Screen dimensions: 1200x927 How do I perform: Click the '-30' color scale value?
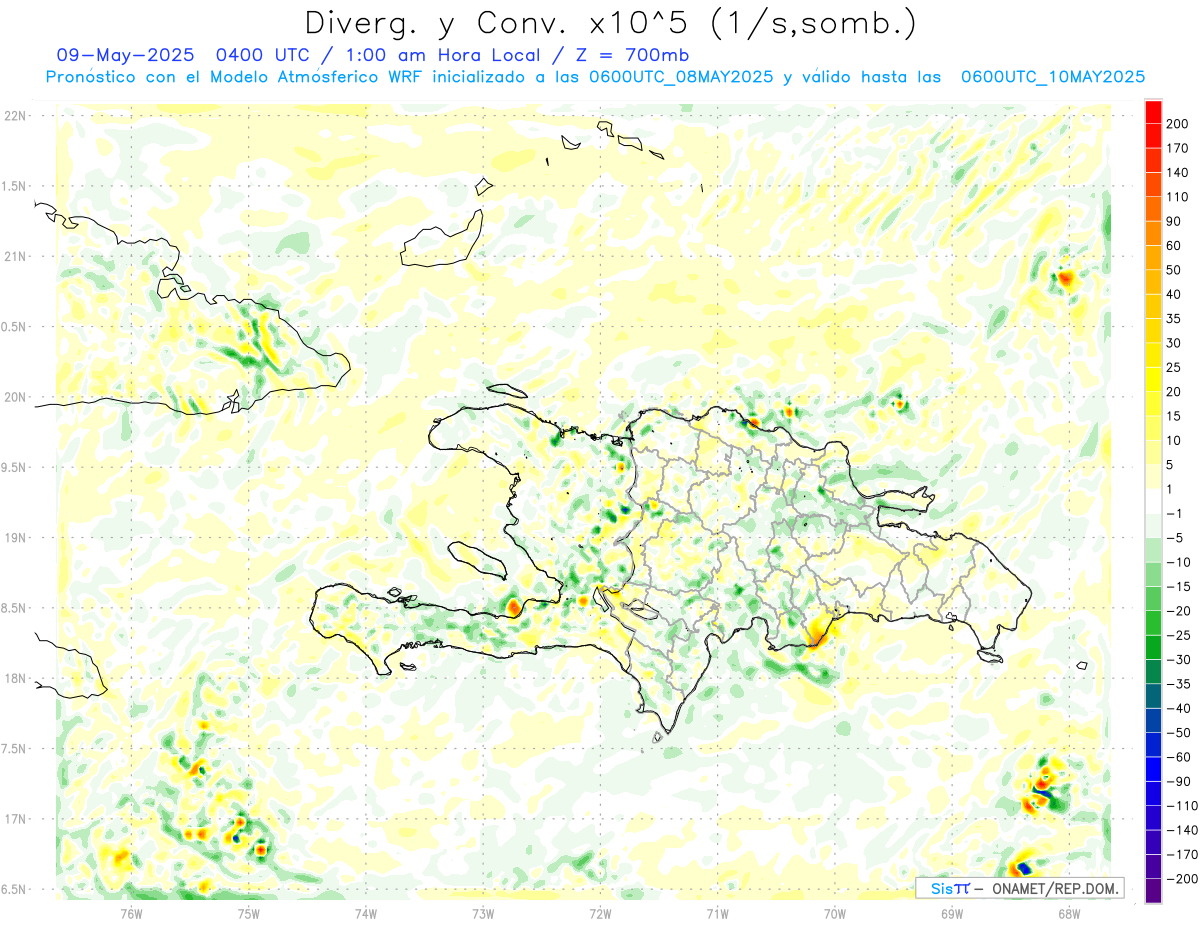pyautogui.click(x=1178, y=660)
